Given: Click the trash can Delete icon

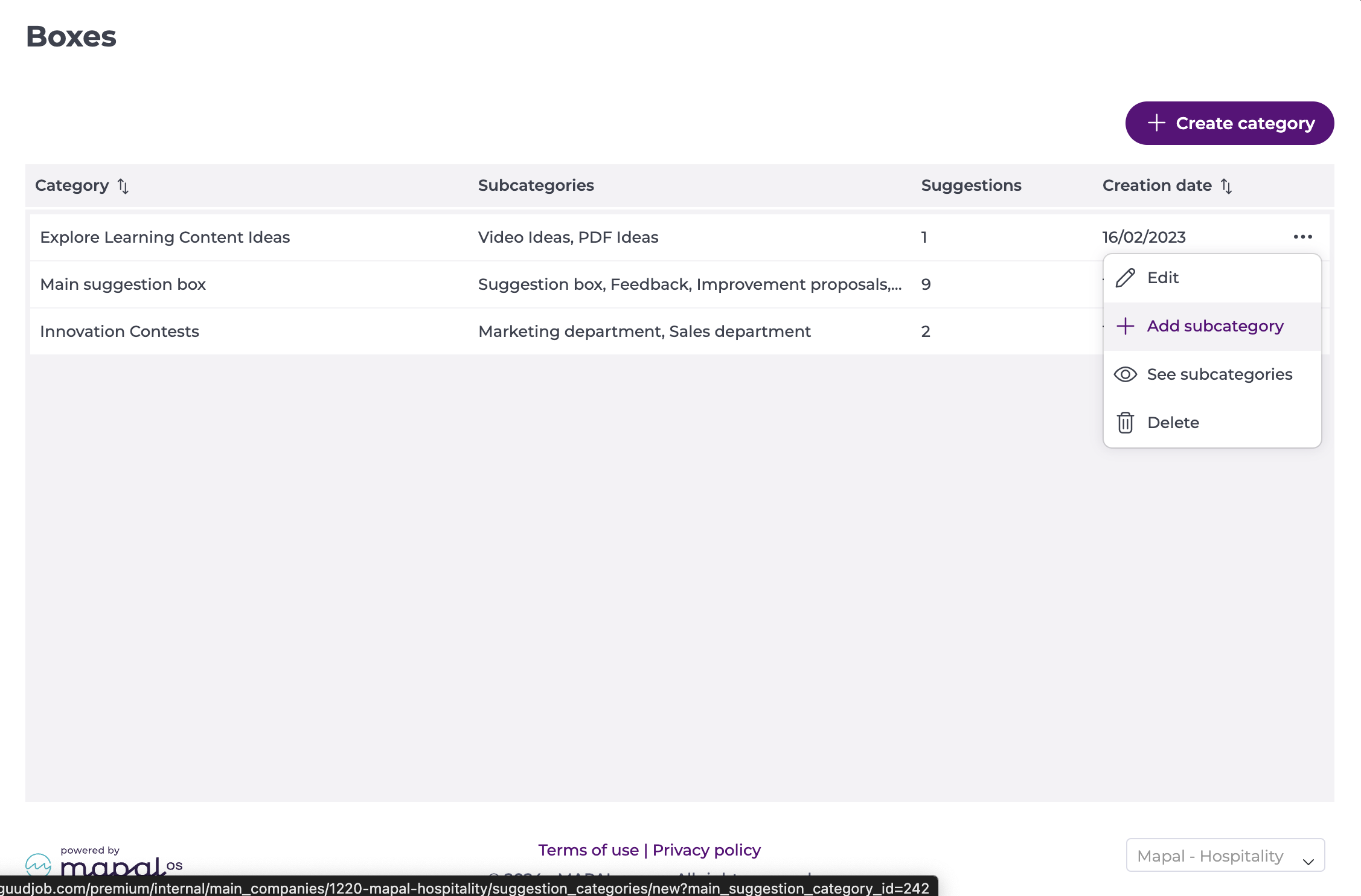Looking at the screenshot, I should coord(1125,423).
